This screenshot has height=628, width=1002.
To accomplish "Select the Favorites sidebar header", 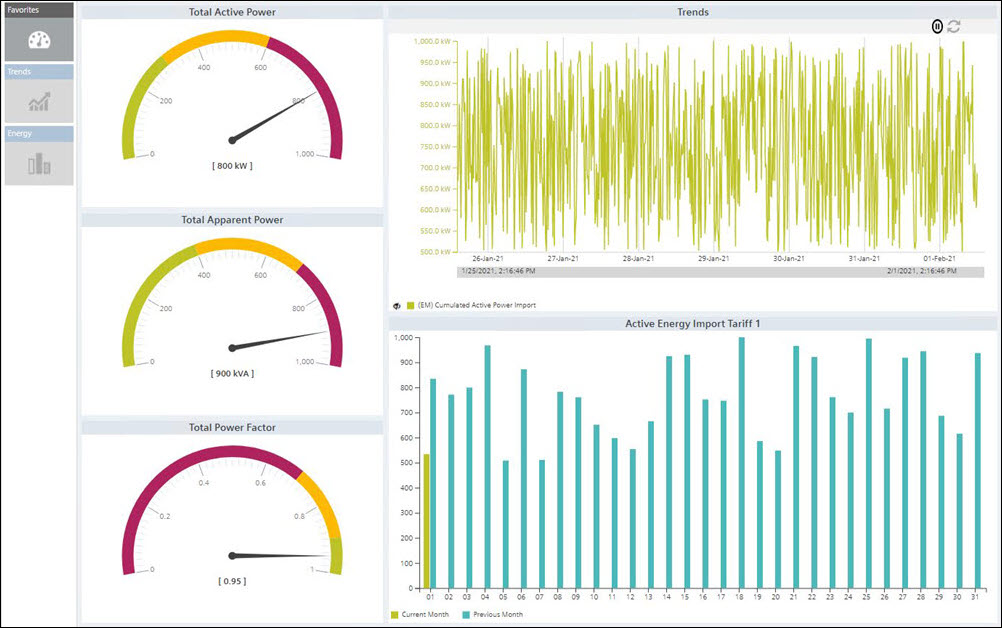I will click(38, 9).
